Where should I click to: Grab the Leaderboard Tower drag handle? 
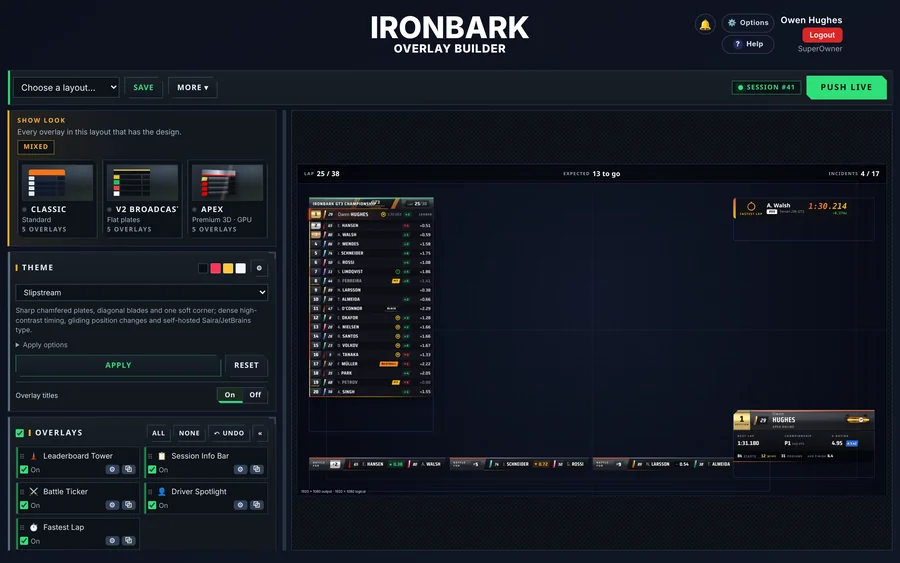point(22,456)
